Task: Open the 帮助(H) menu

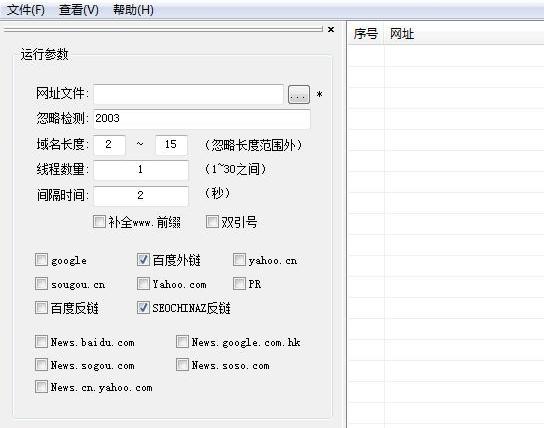Action: click(x=133, y=10)
